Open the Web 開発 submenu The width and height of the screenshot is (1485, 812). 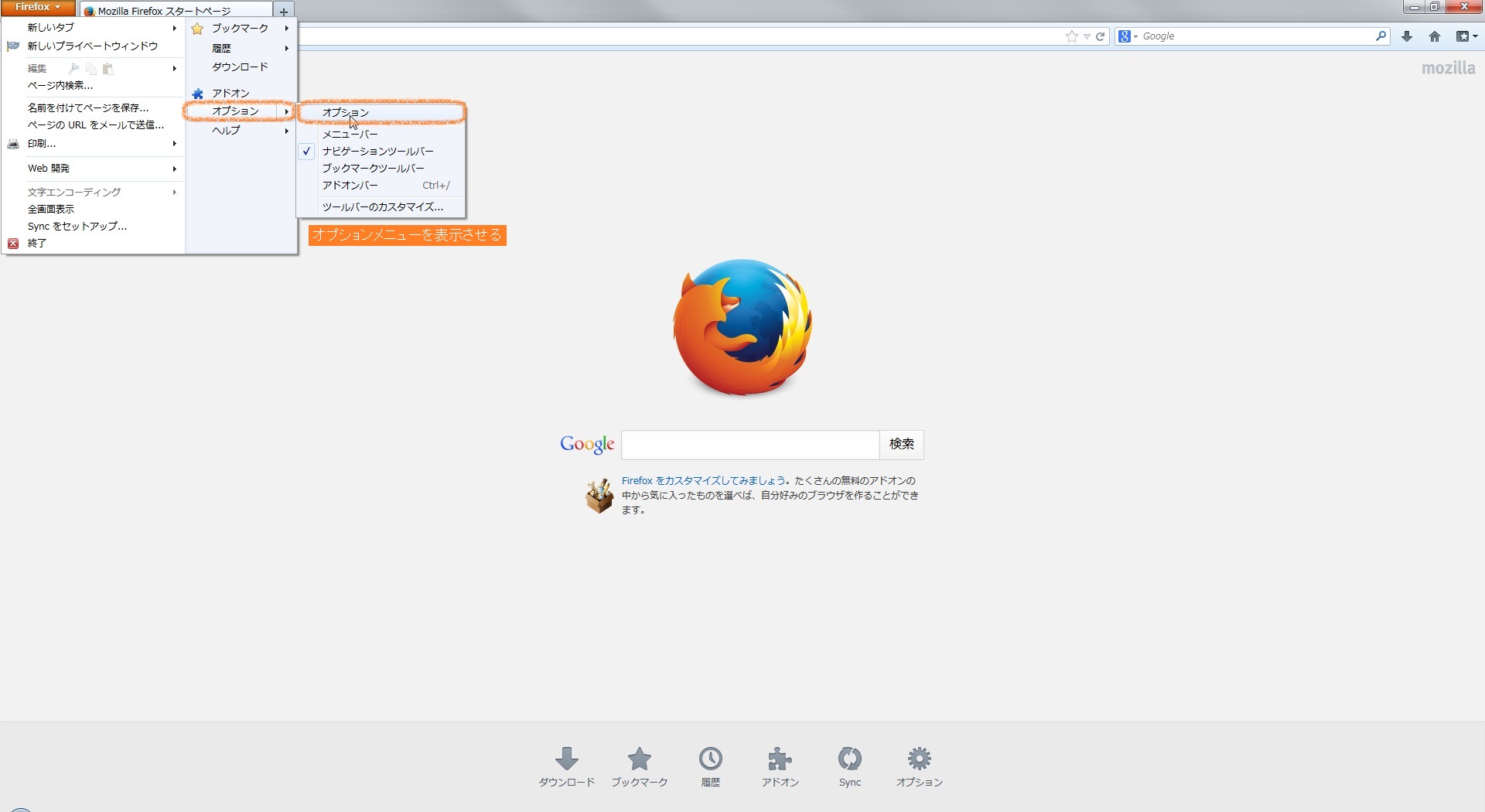click(x=93, y=169)
